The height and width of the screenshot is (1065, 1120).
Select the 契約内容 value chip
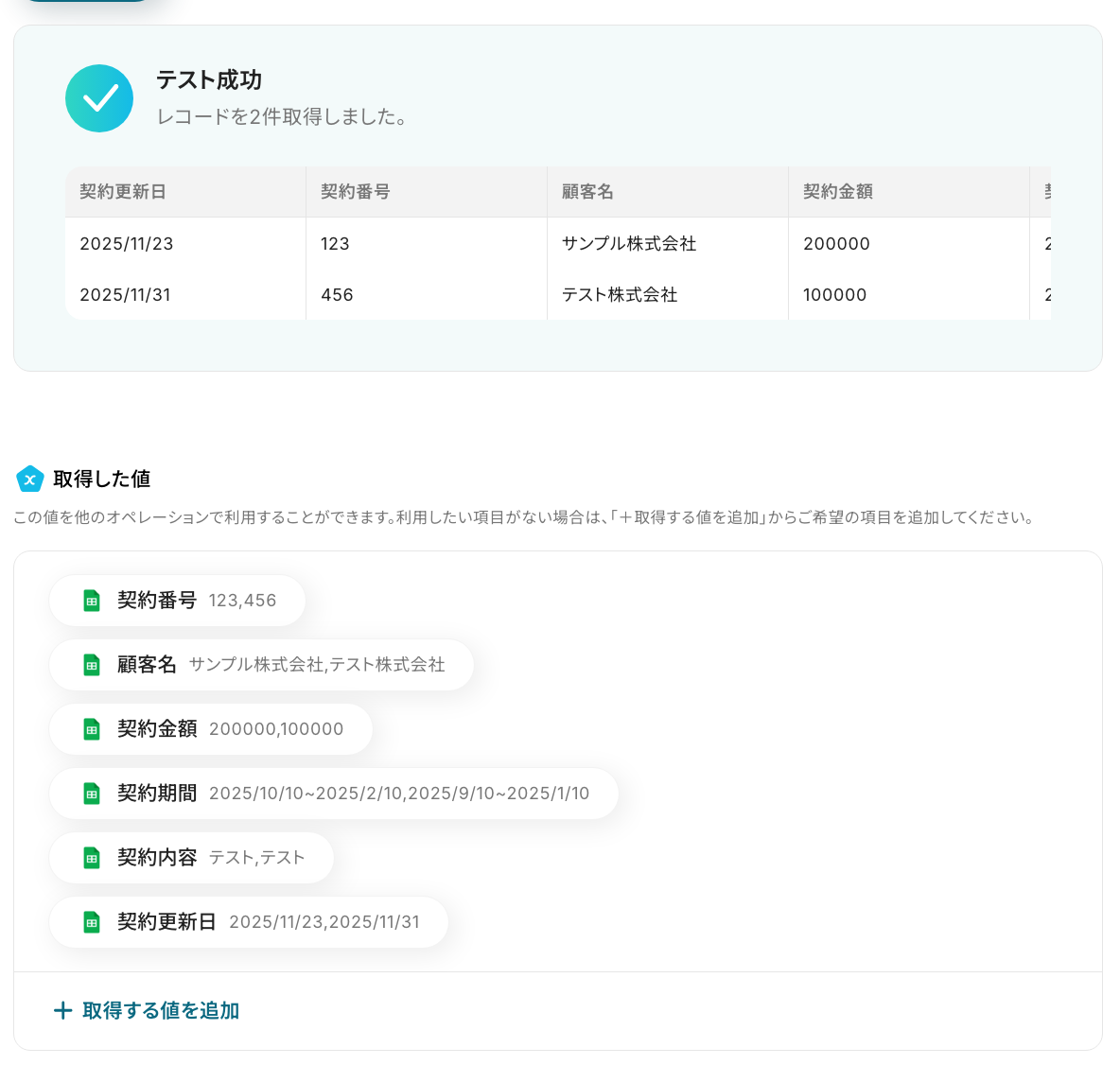(191, 858)
